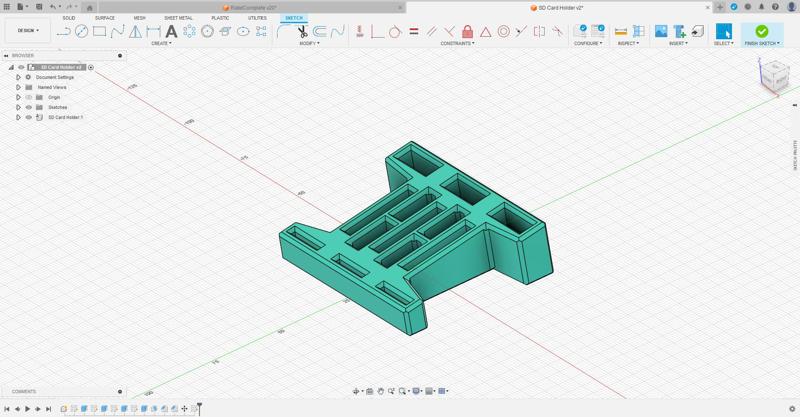Open the Sheet Metal tab
The image size is (800, 417).
(x=178, y=18)
